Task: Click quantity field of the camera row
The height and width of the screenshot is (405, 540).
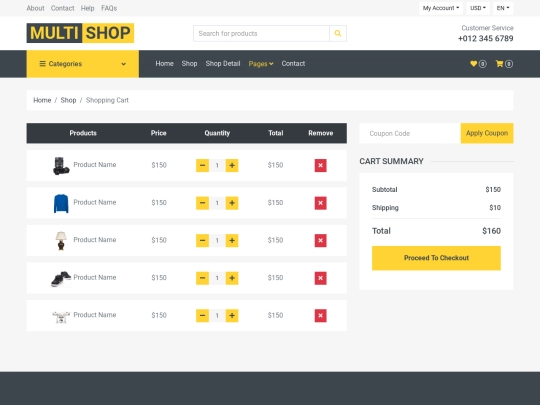Action: coord(217,165)
